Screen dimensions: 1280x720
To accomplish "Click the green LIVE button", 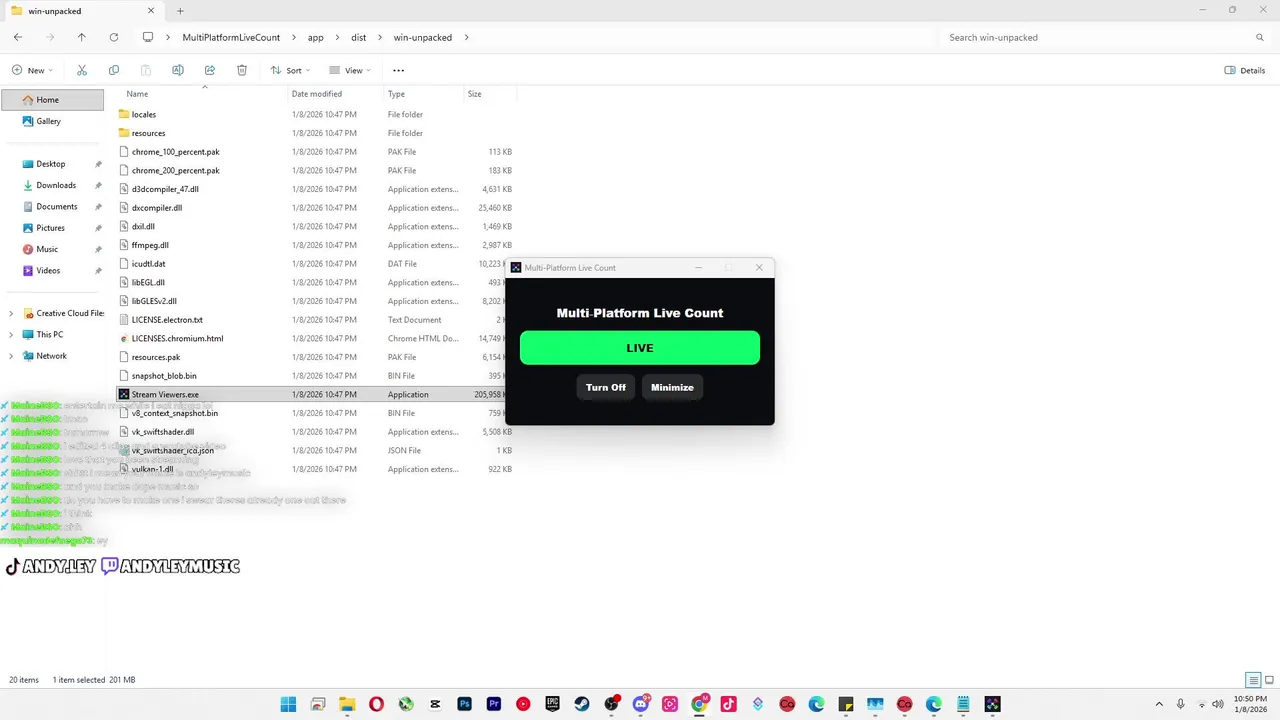I will pos(640,348).
